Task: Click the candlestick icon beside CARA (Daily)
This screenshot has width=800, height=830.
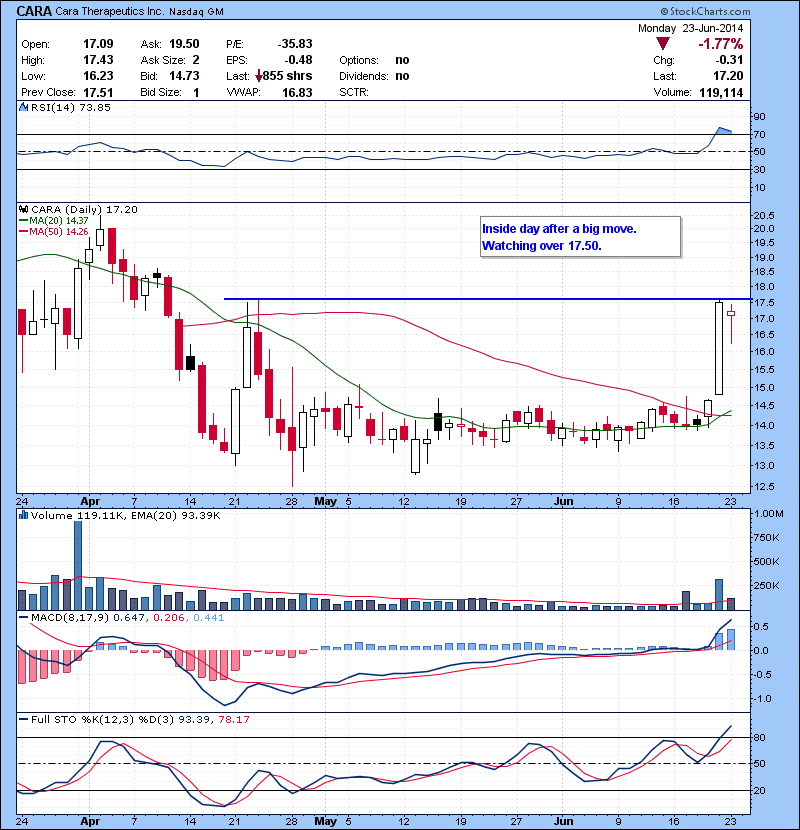Action: [25, 208]
